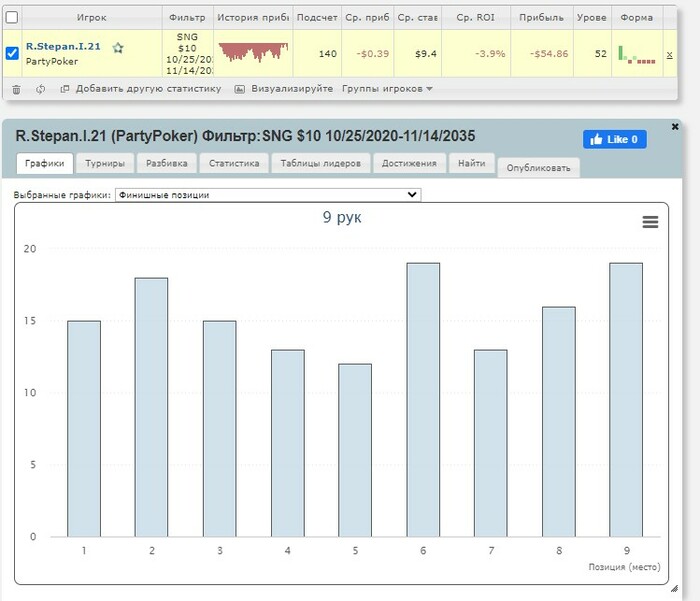Viewport: 700px width, 601px height.
Task: Click the bar for position 5
Action: pyautogui.click(x=355, y=450)
